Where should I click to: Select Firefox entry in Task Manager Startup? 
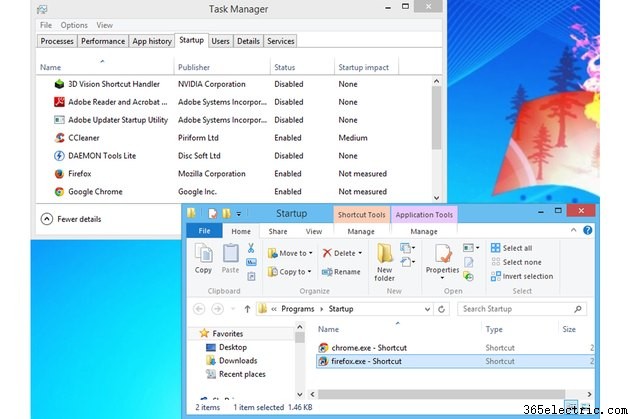pos(235,174)
